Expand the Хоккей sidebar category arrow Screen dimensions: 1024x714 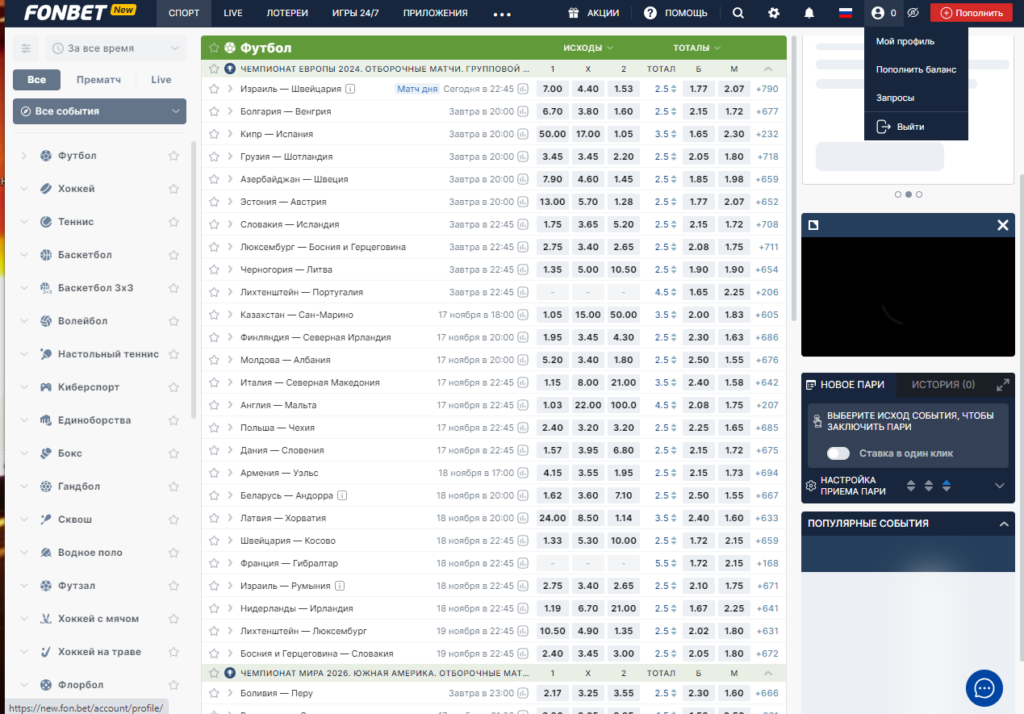24,189
